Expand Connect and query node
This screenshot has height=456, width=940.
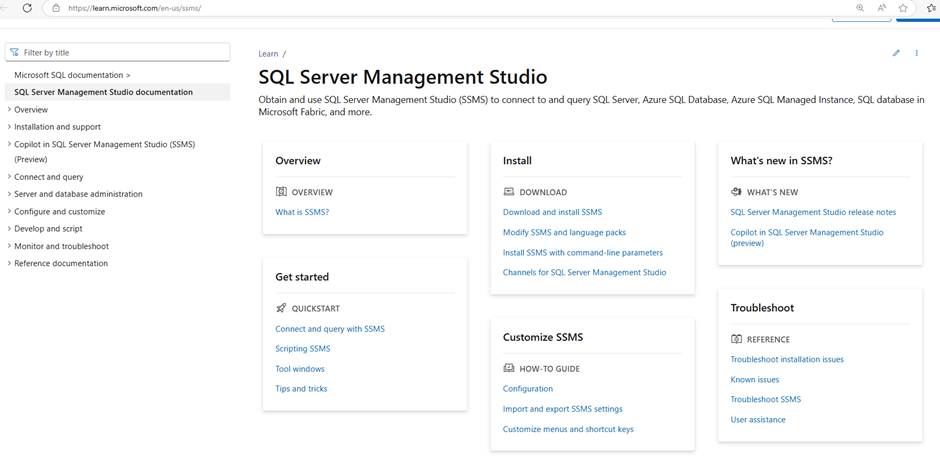[x=9, y=177]
